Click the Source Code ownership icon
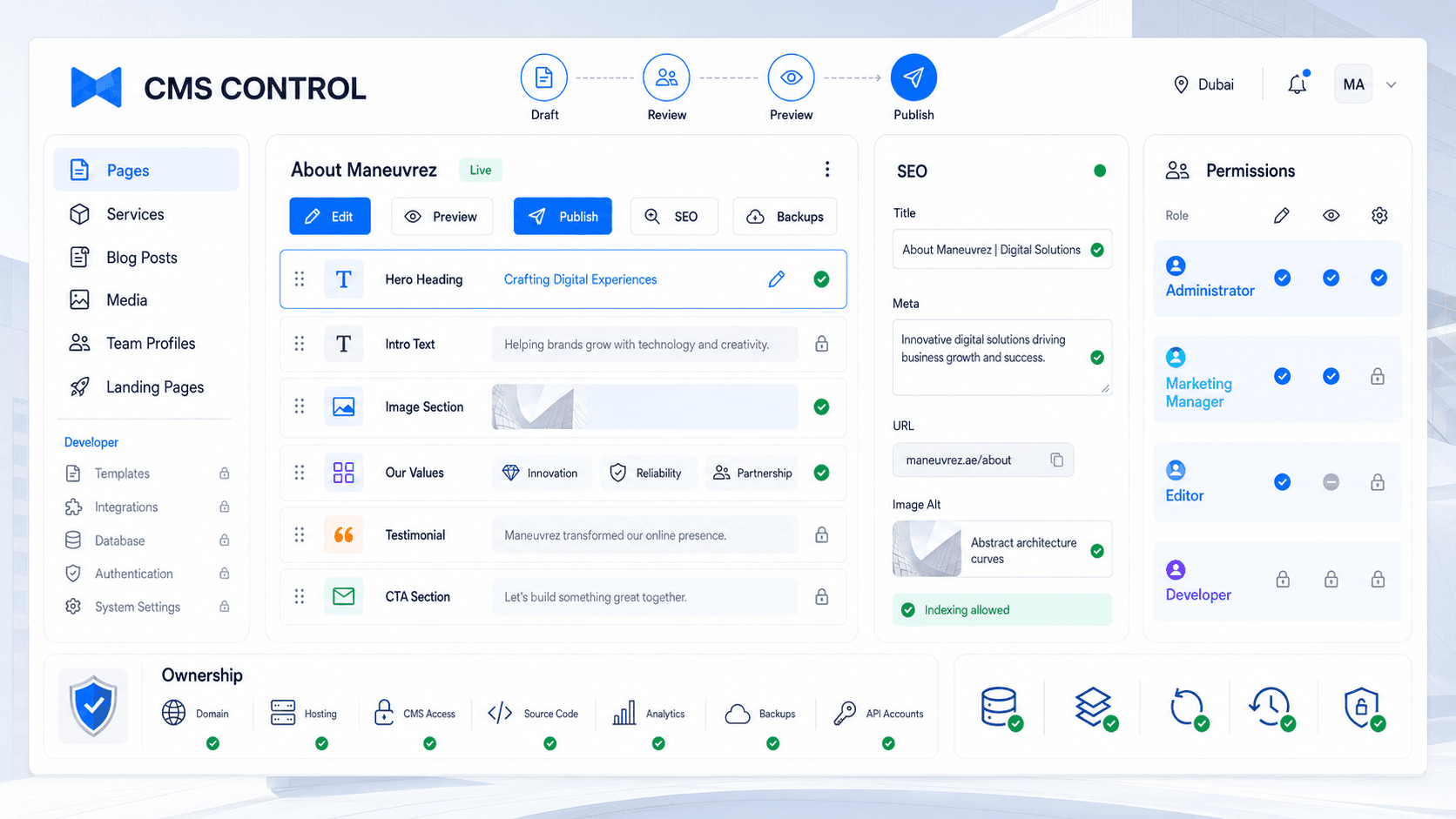 click(x=500, y=714)
